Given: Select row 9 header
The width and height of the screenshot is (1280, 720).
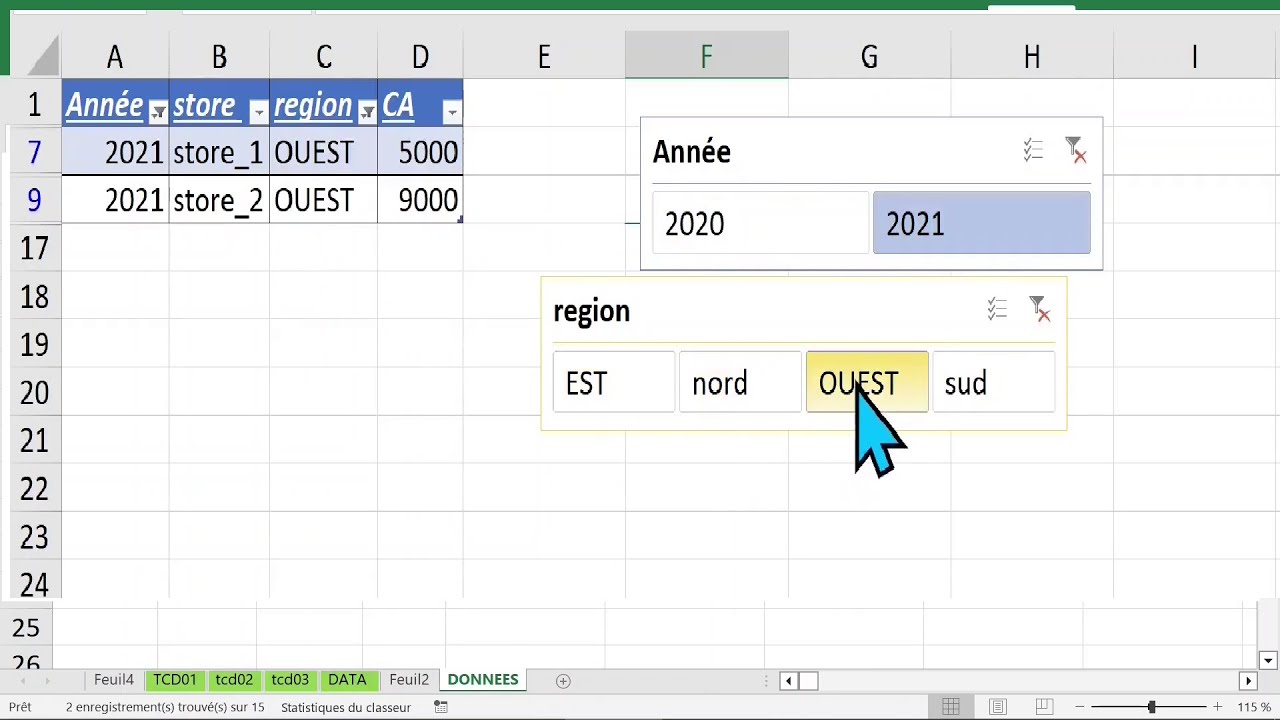Looking at the screenshot, I should (35, 200).
